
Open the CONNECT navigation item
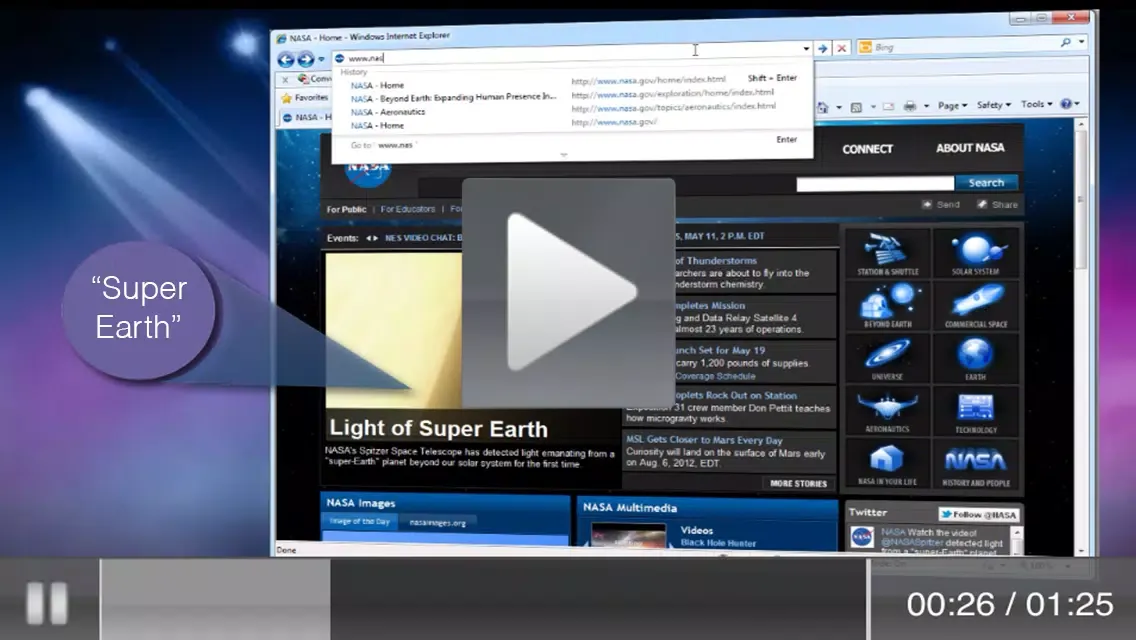coord(867,149)
